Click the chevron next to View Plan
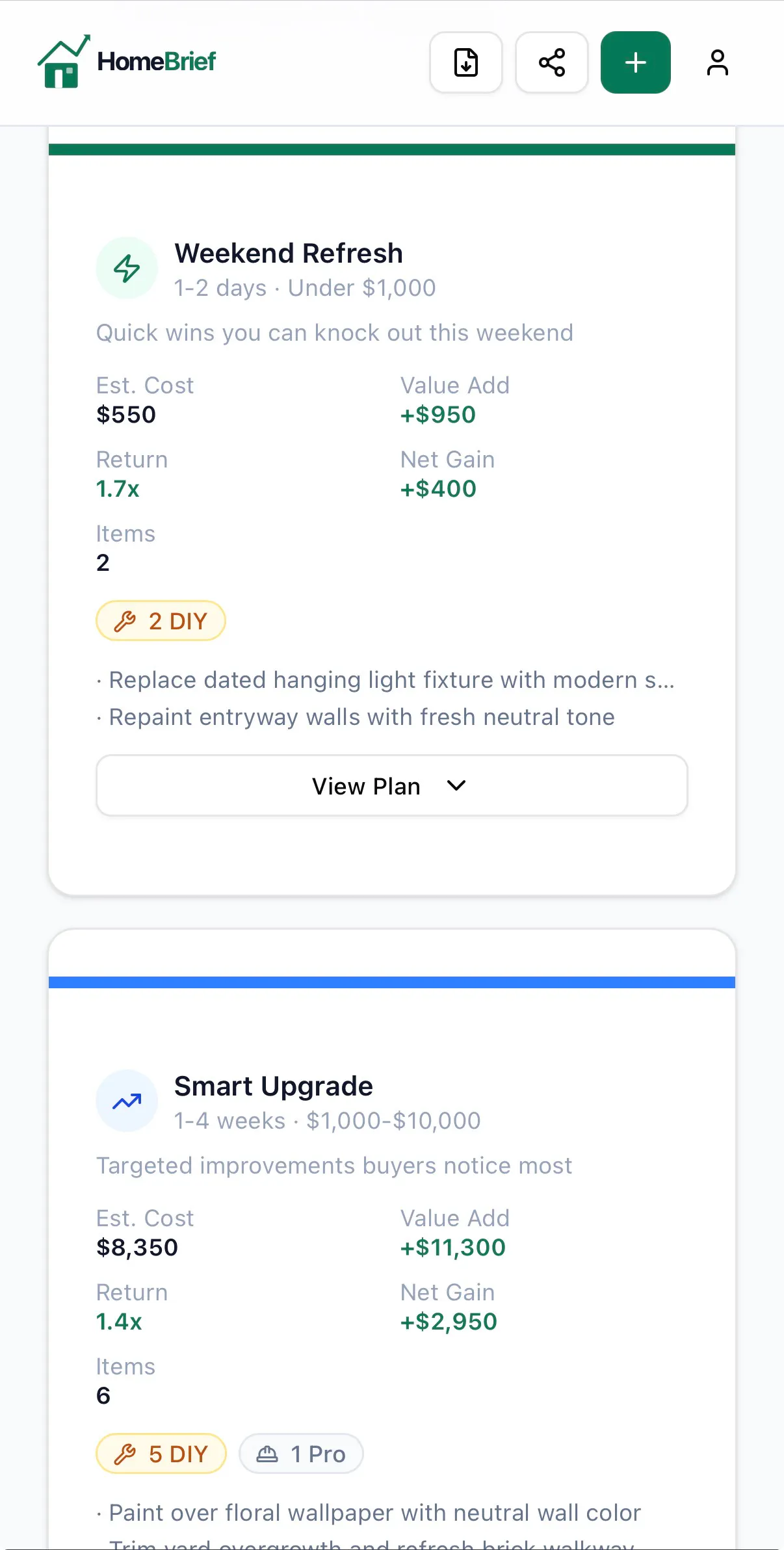The width and height of the screenshot is (784, 1550). (x=457, y=785)
